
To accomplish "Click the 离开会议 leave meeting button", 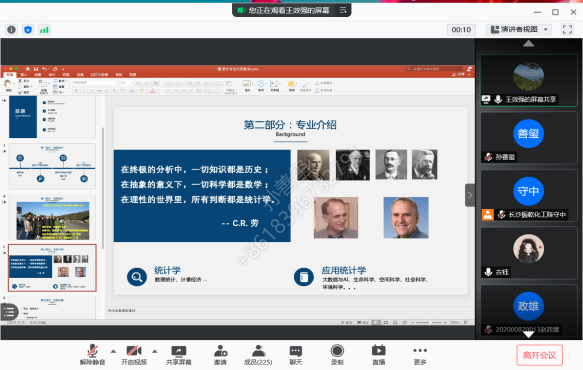I will [x=539, y=355].
